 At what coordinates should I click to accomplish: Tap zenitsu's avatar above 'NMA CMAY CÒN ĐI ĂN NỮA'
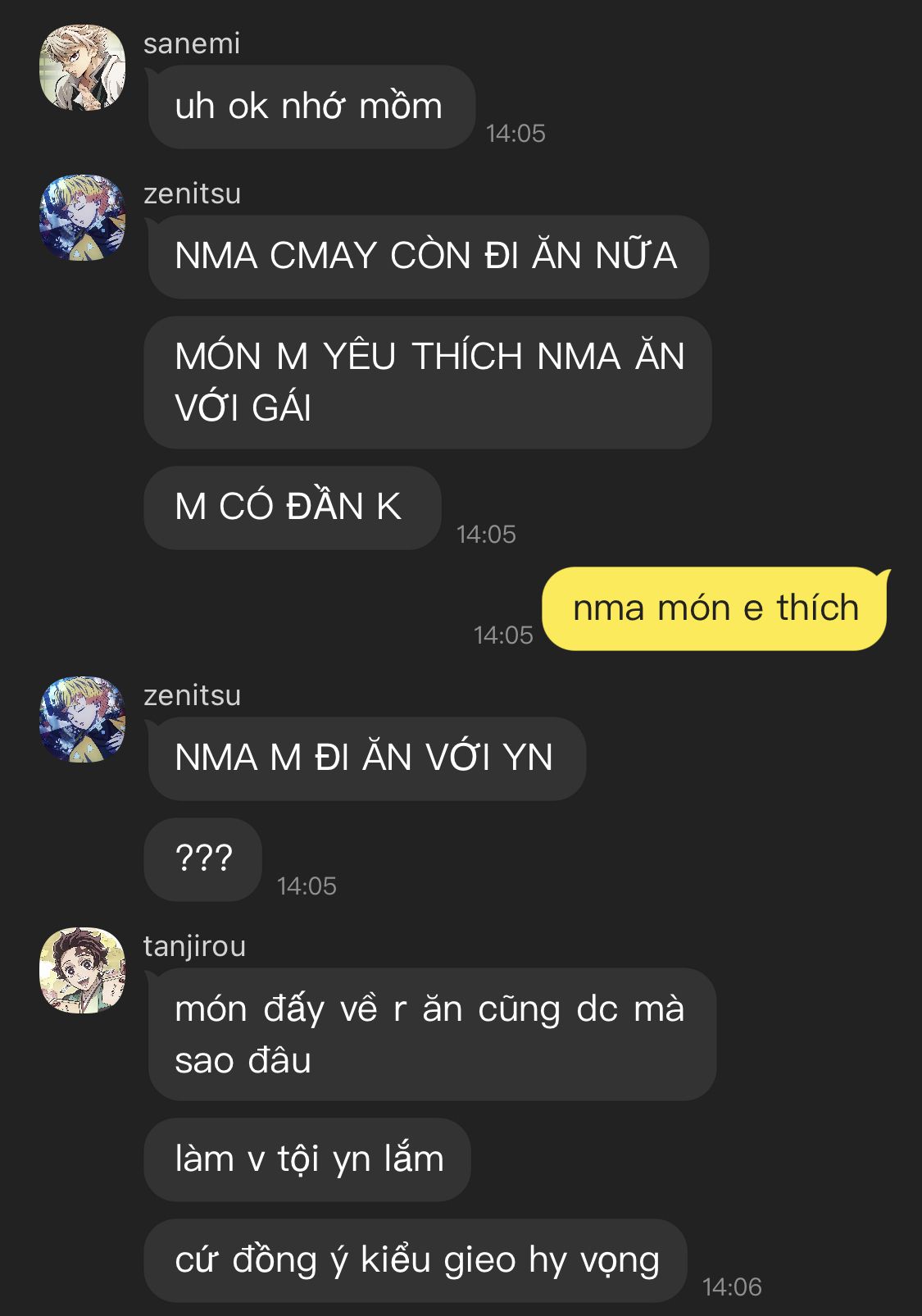[x=83, y=218]
